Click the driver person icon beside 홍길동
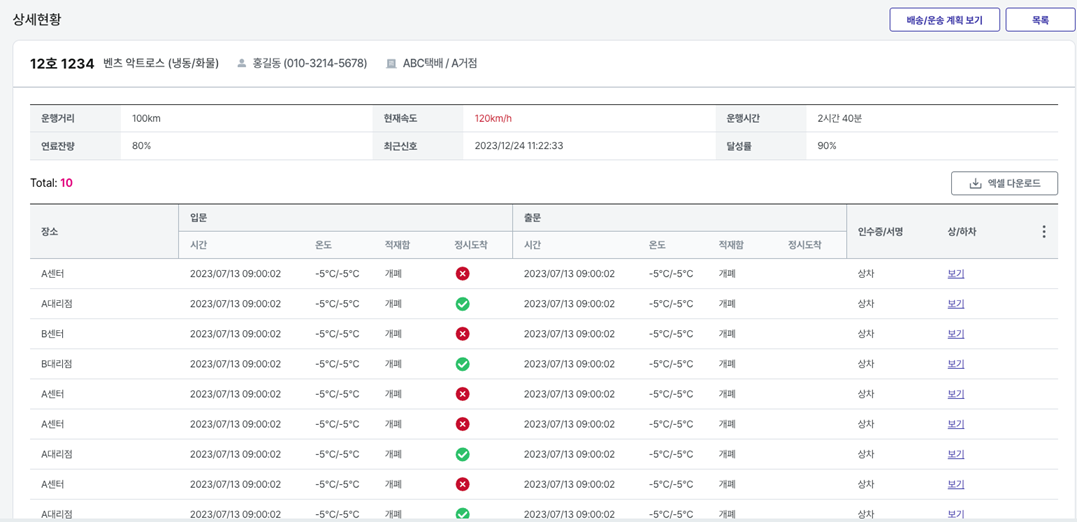The height and width of the screenshot is (522, 1077). pos(241,64)
